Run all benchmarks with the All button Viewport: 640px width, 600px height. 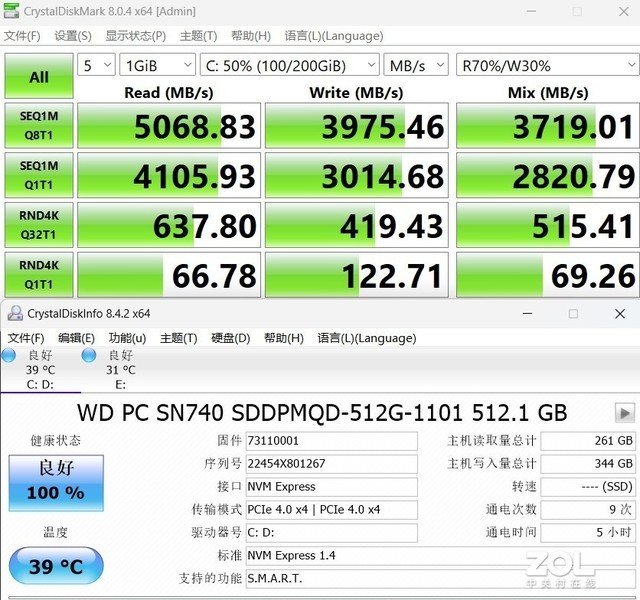(x=39, y=76)
